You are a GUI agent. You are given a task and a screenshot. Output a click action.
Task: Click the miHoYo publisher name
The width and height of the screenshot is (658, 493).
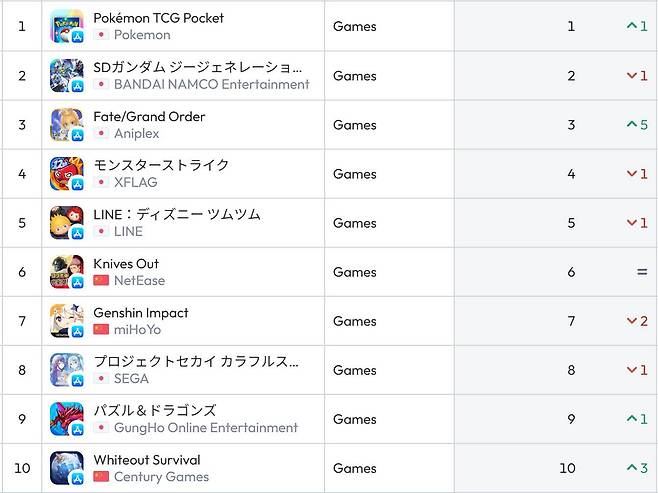coord(137,330)
